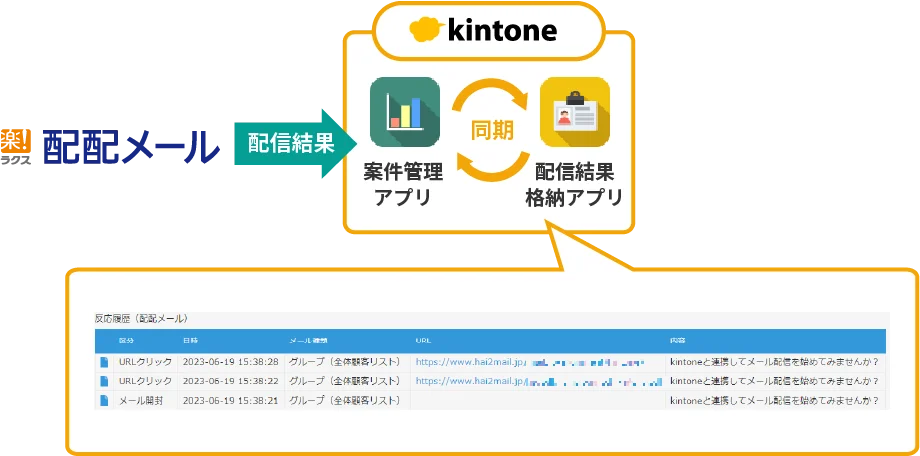
Task: Click the 楽! ラクス logo mark
Action: click(x=16, y=147)
